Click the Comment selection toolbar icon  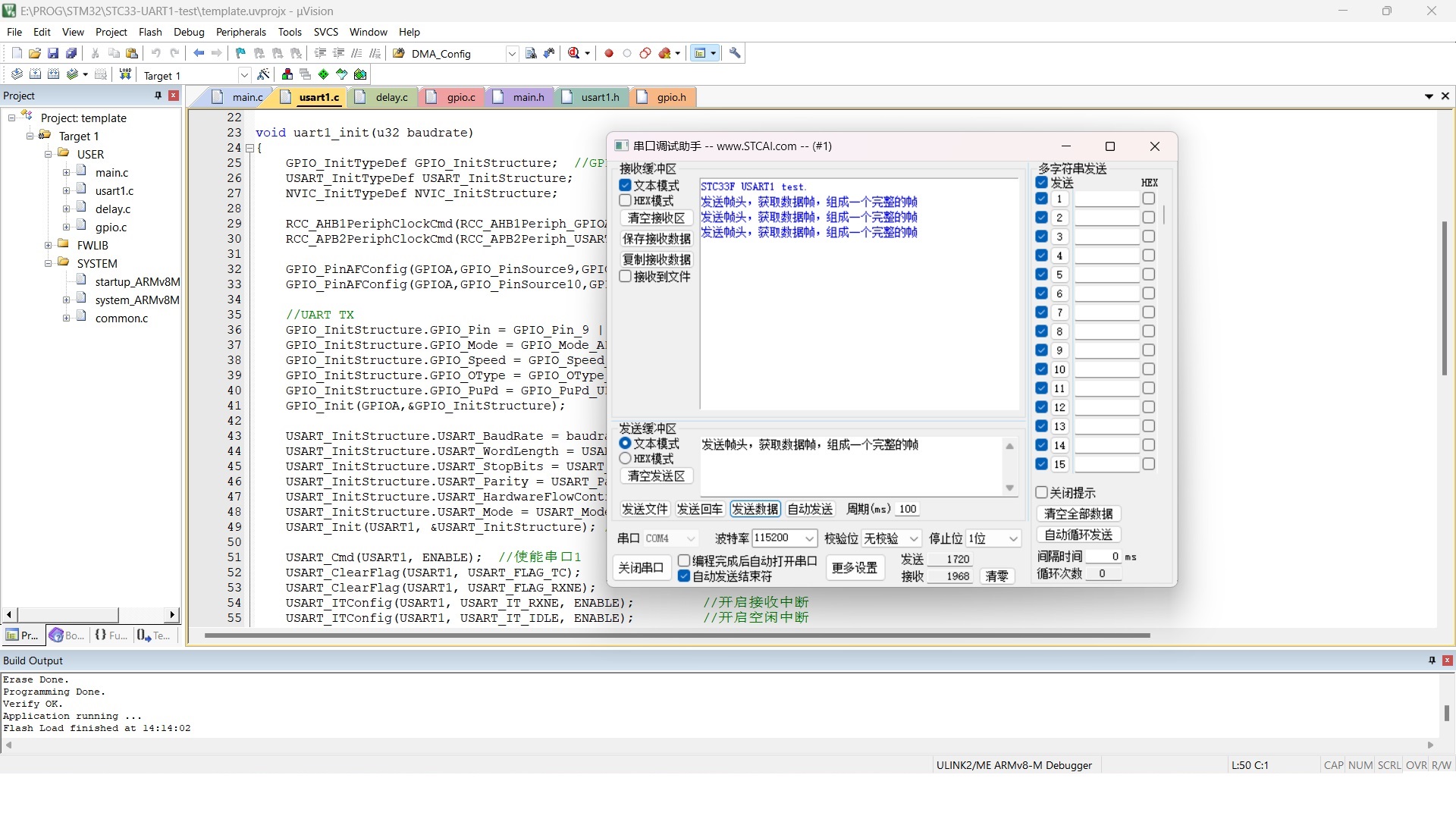356,53
